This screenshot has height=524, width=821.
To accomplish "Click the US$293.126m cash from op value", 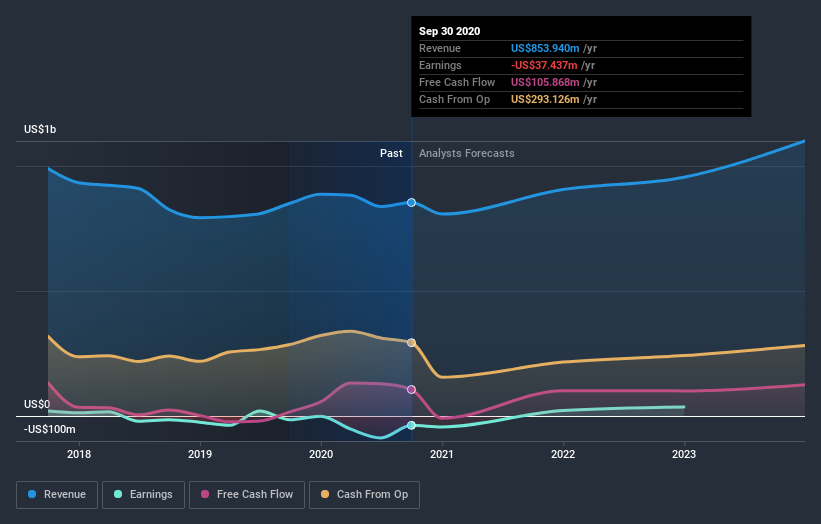I will [x=545, y=99].
